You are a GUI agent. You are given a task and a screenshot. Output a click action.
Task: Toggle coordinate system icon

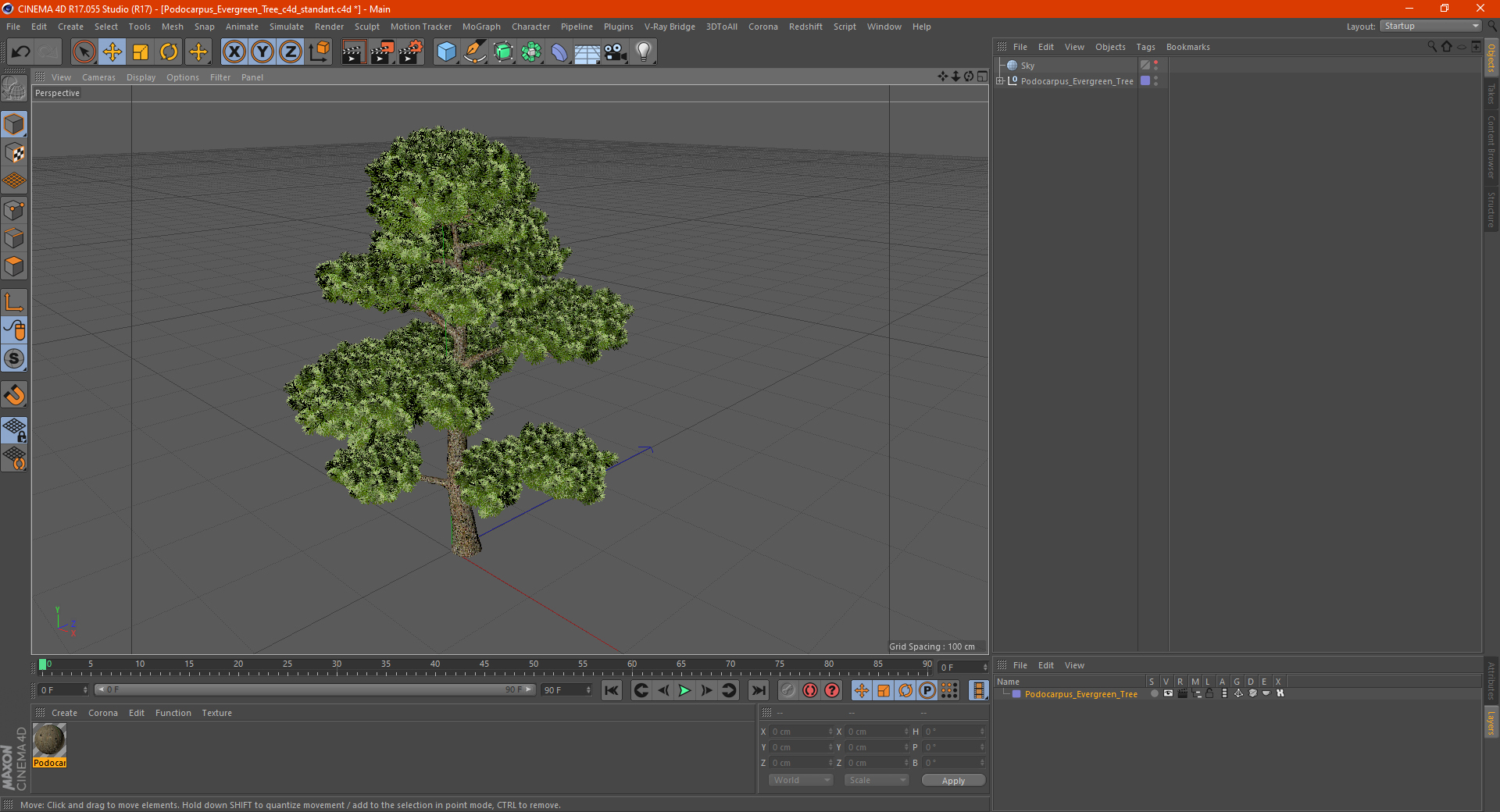pyautogui.click(x=320, y=52)
